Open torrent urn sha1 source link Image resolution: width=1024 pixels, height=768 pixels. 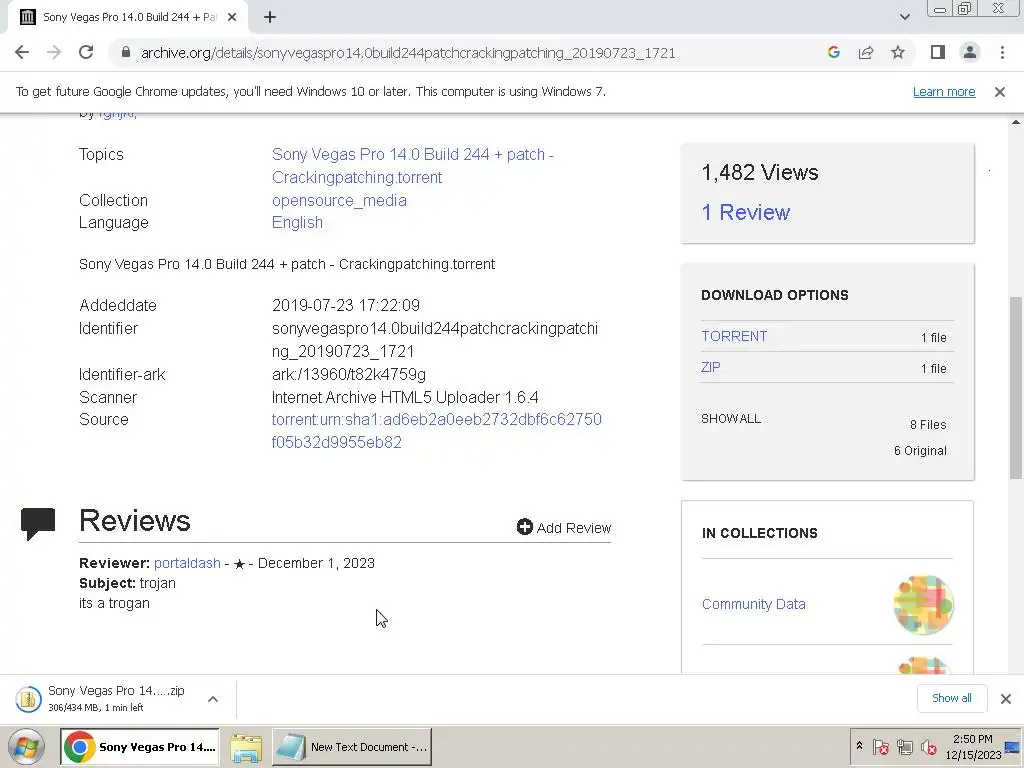click(x=436, y=430)
